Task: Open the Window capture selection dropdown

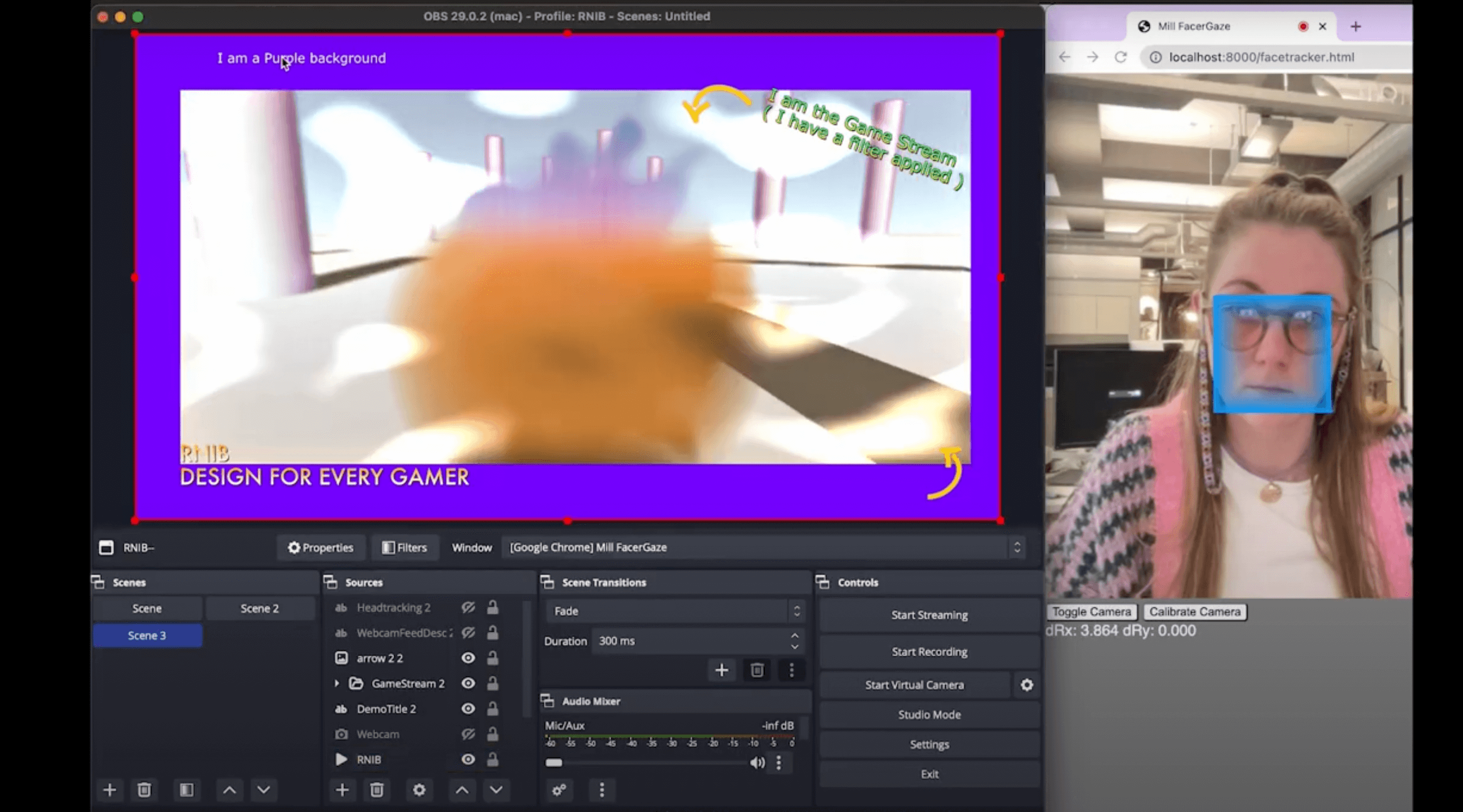Action: pyautogui.click(x=763, y=548)
